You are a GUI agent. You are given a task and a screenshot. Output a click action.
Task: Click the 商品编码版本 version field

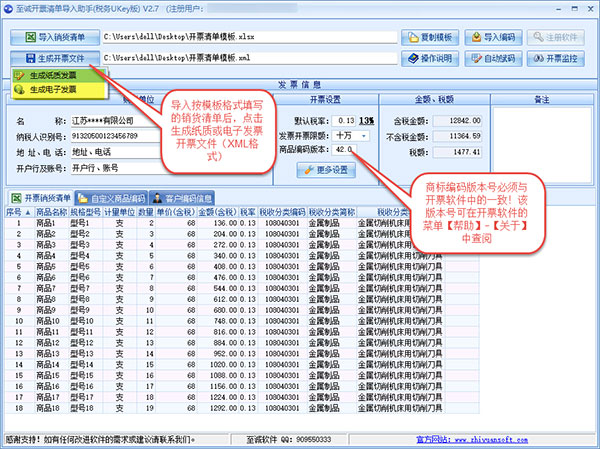point(346,148)
